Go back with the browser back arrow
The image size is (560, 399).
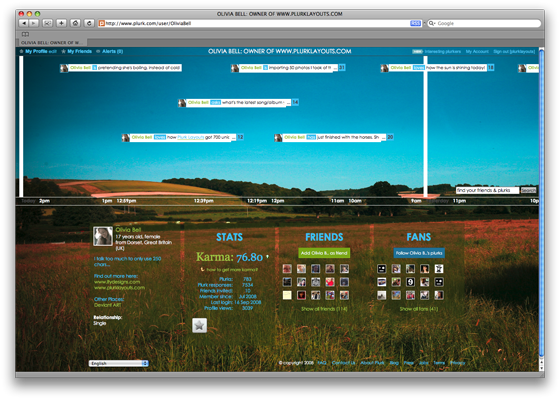[24, 23]
